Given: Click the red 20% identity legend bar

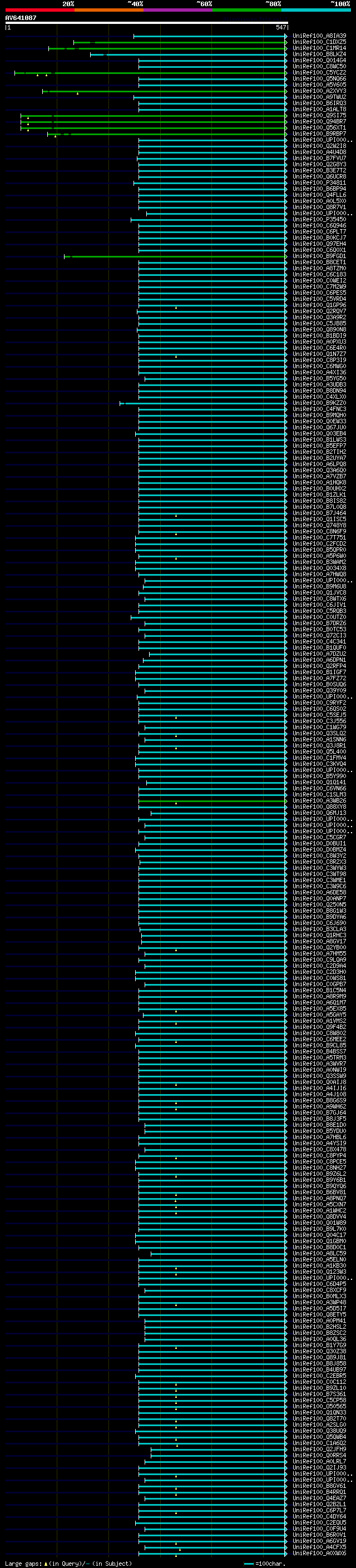Looking at the screenshot, I should (39, 10).
